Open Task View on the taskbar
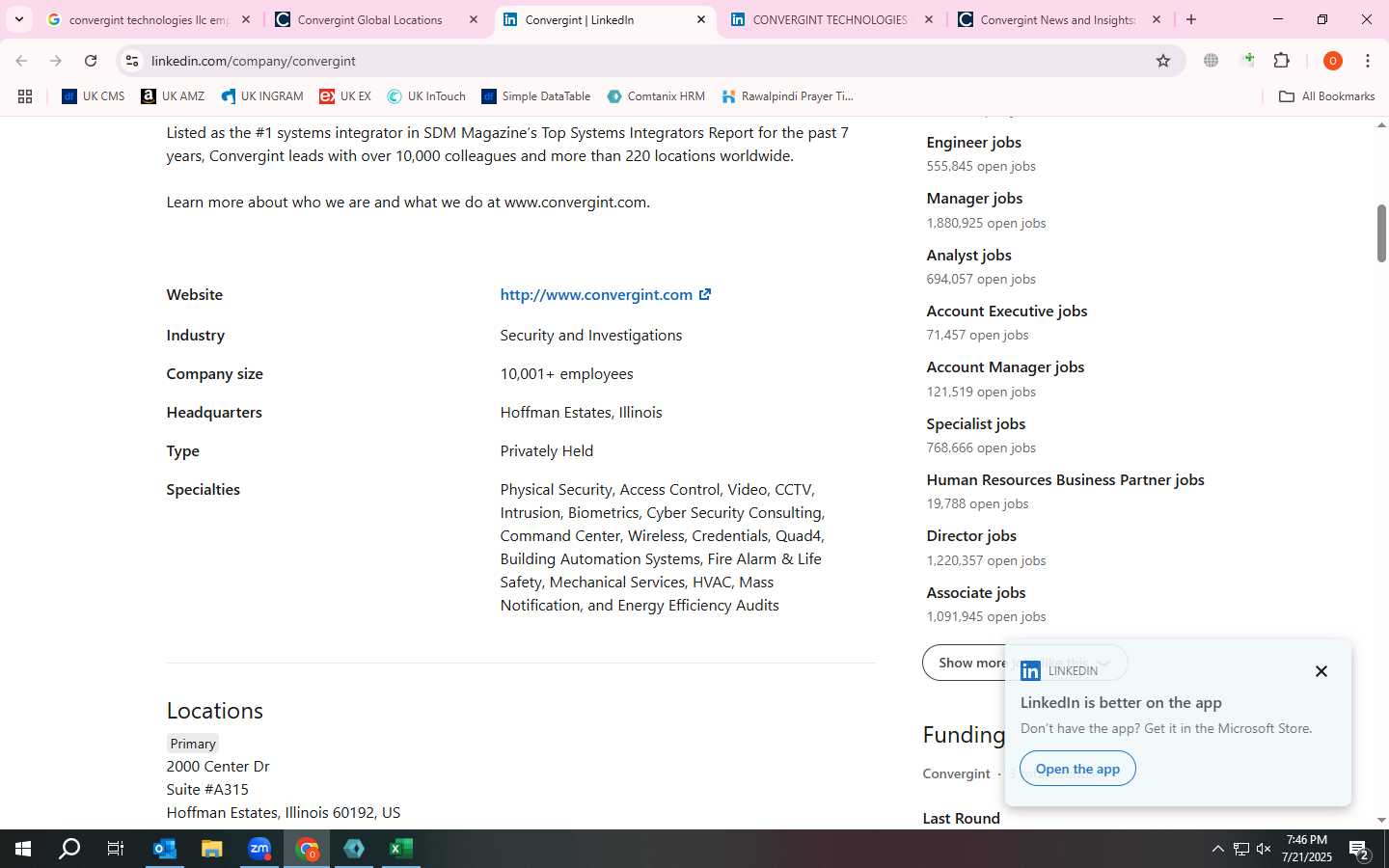The image size is (1389, 868). pyautogui.click(x=116, y=849)
